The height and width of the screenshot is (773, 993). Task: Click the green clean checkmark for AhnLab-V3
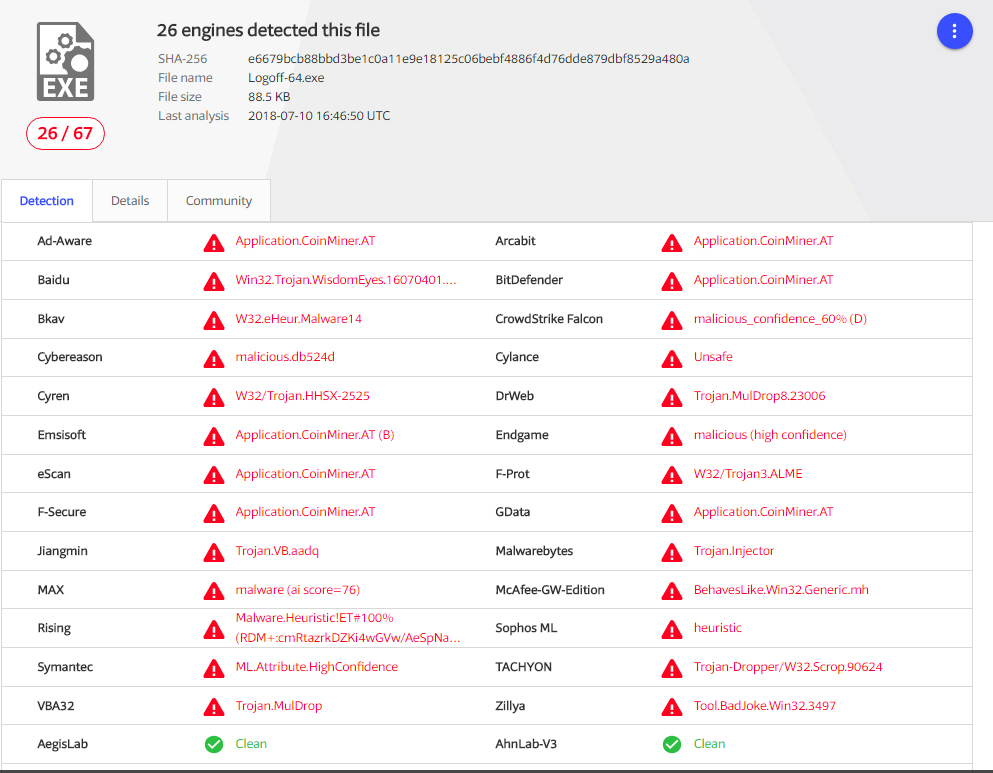click(x=672, y=745)
